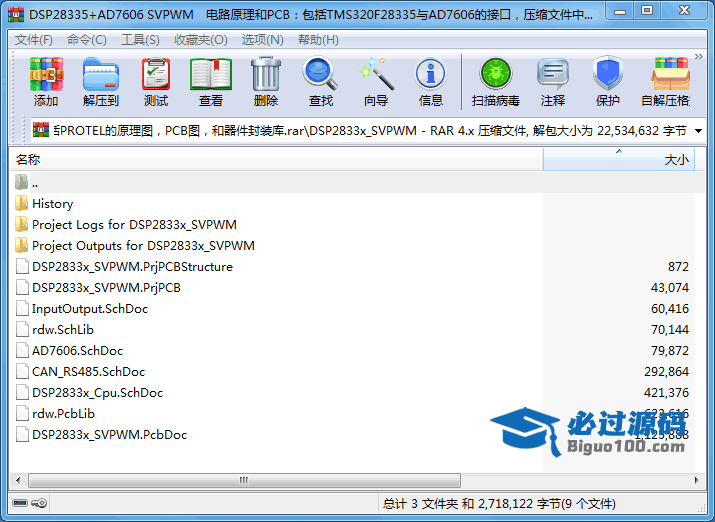This screenshot has height=522, width=715.
Task: Maximize the WinRAR window
Action: coord(647,11)
